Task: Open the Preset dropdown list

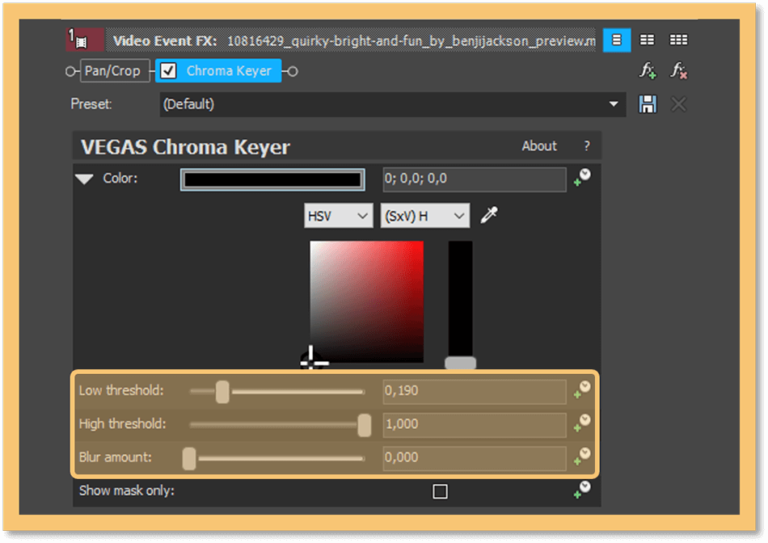Action: pyautogui.click(x=392, y=104)
